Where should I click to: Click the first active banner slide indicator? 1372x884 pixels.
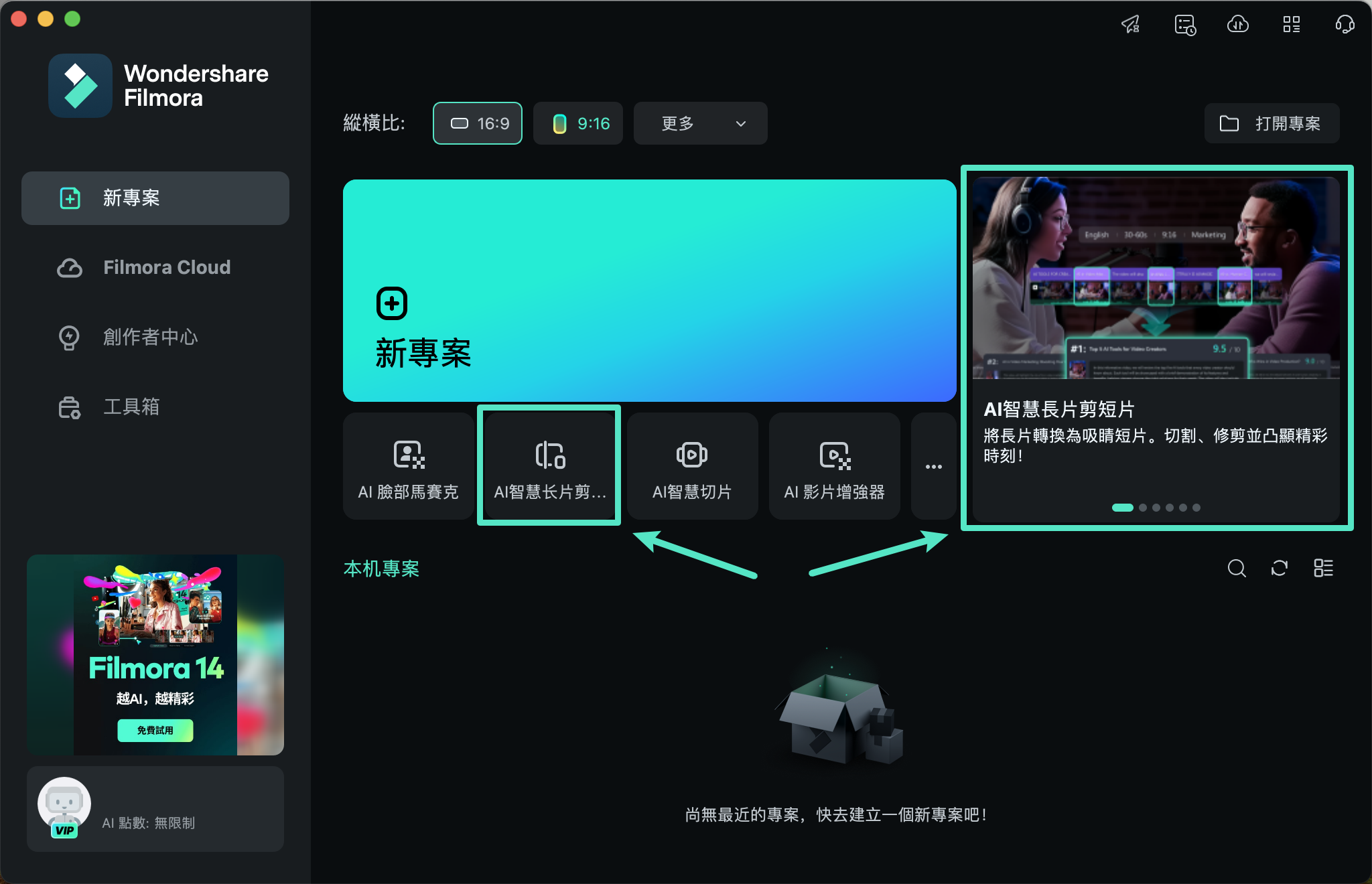tap(1123, 508)
